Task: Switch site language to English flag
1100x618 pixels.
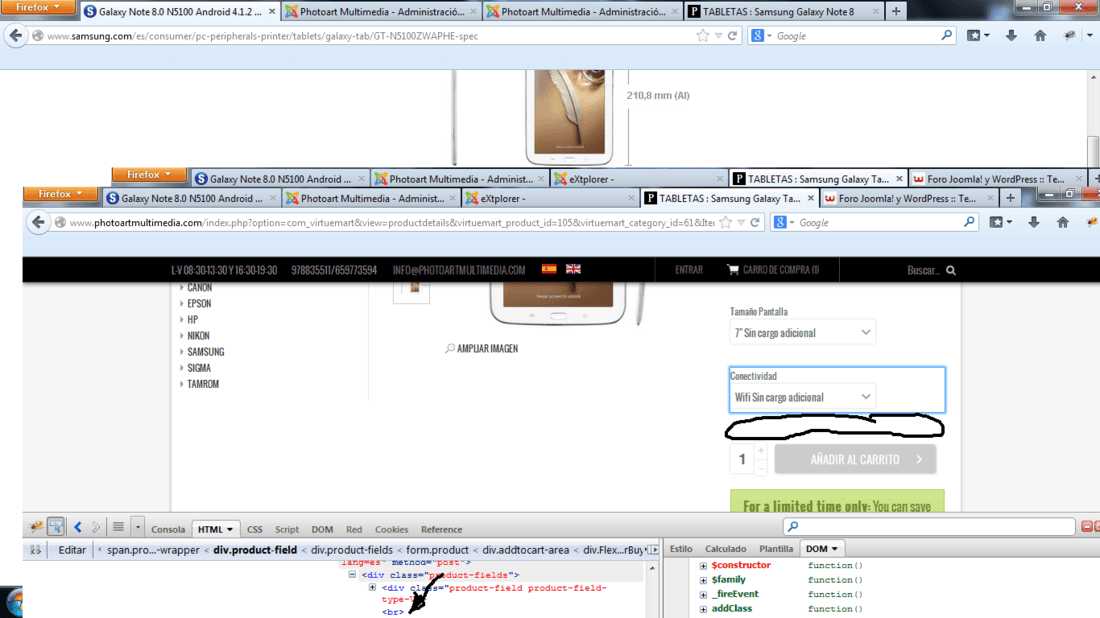Action: [573, 269]
